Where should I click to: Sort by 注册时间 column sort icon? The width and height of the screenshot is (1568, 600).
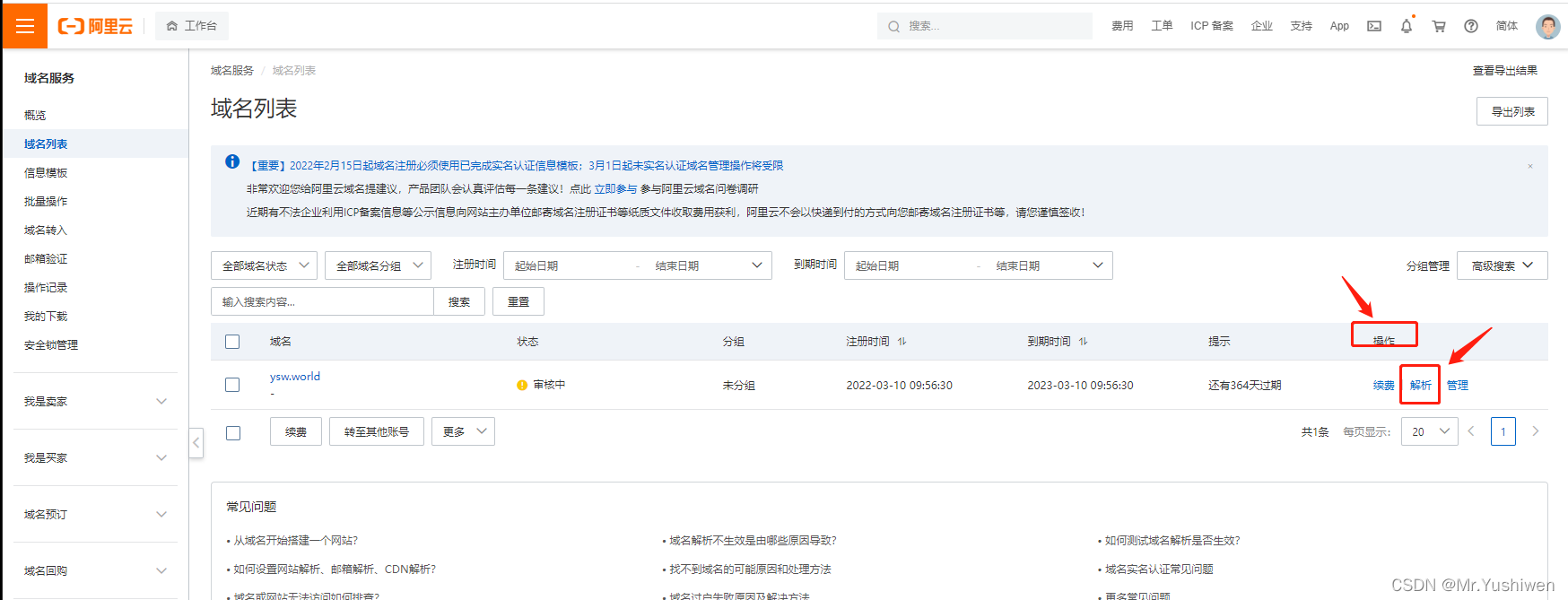(x=902, y=342)
